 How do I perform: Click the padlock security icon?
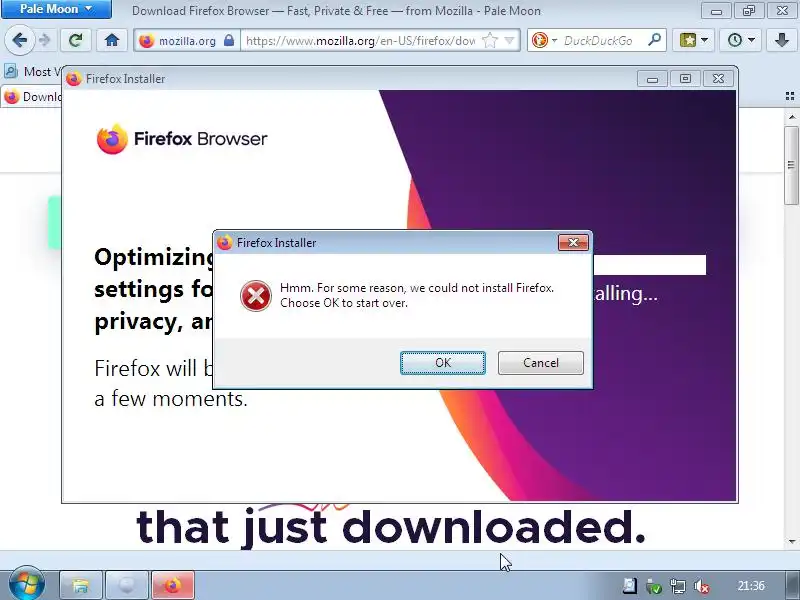[x=229, y=40]
